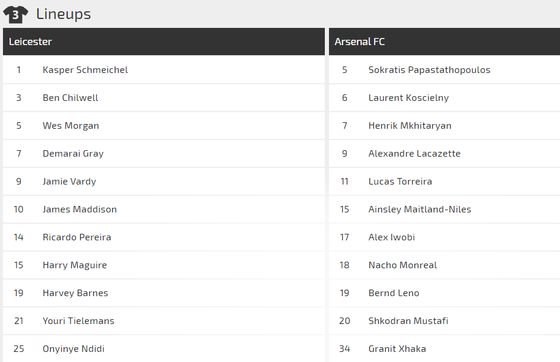This screenshot has width=560, height=362.
Task: Click Laurent Koscielny in Arsenal lineup
Action: (x=409, y=97)
